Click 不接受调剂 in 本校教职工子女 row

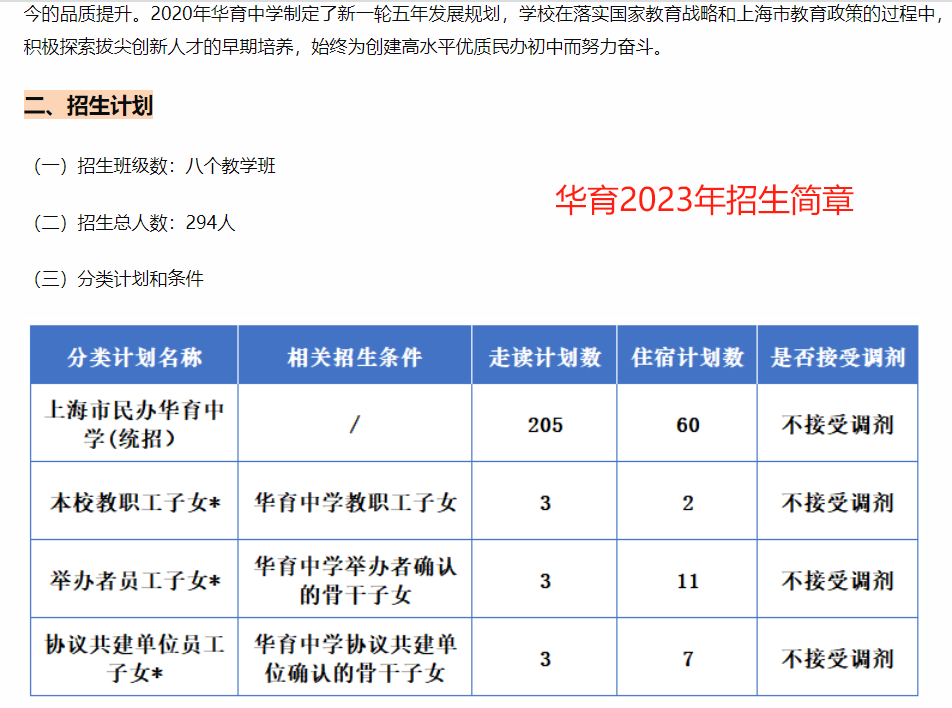pyautogui.click(x=838, y=502)
